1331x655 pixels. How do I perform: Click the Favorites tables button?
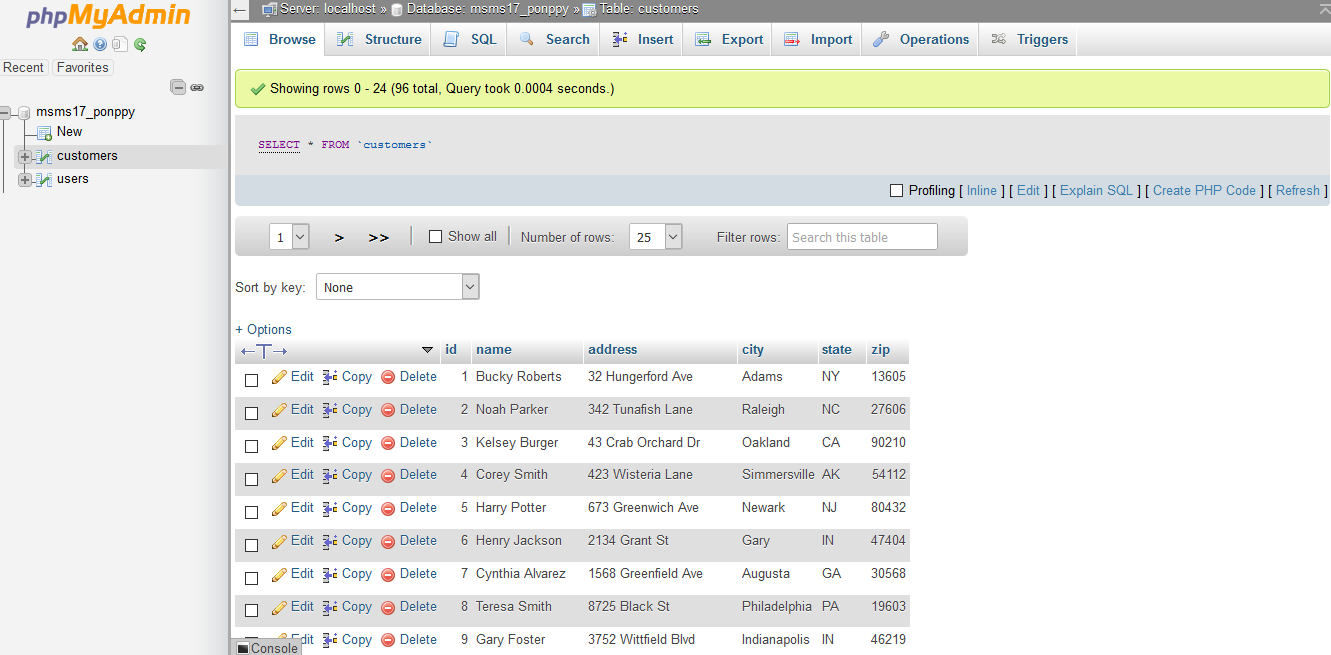(82, 68)
